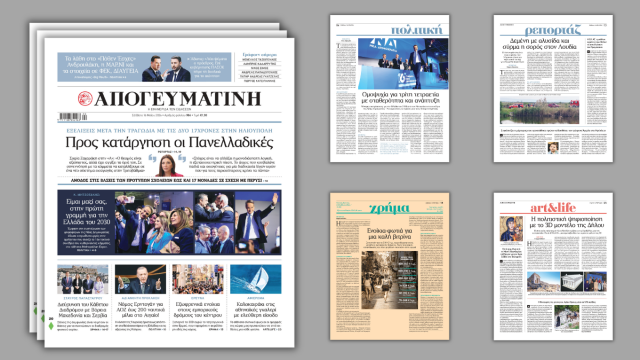Click the sepia street photo on χρήμα page

point(390,280)
